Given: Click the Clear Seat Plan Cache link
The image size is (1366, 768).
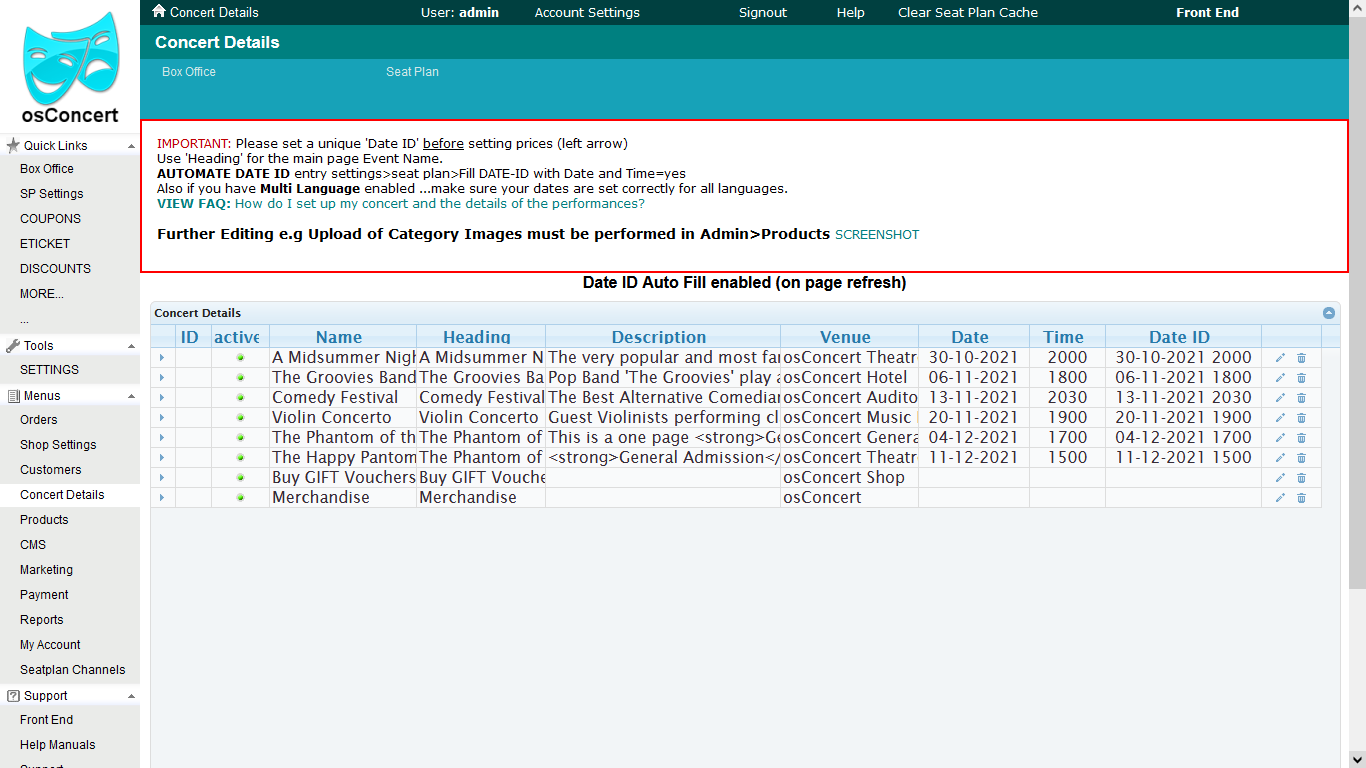Looking at the screenshot, I should [x=967, y=13].
